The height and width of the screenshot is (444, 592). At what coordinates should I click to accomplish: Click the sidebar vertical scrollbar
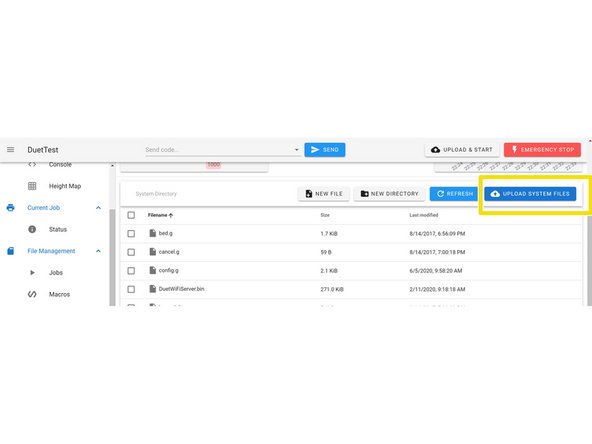coord(113,257)
